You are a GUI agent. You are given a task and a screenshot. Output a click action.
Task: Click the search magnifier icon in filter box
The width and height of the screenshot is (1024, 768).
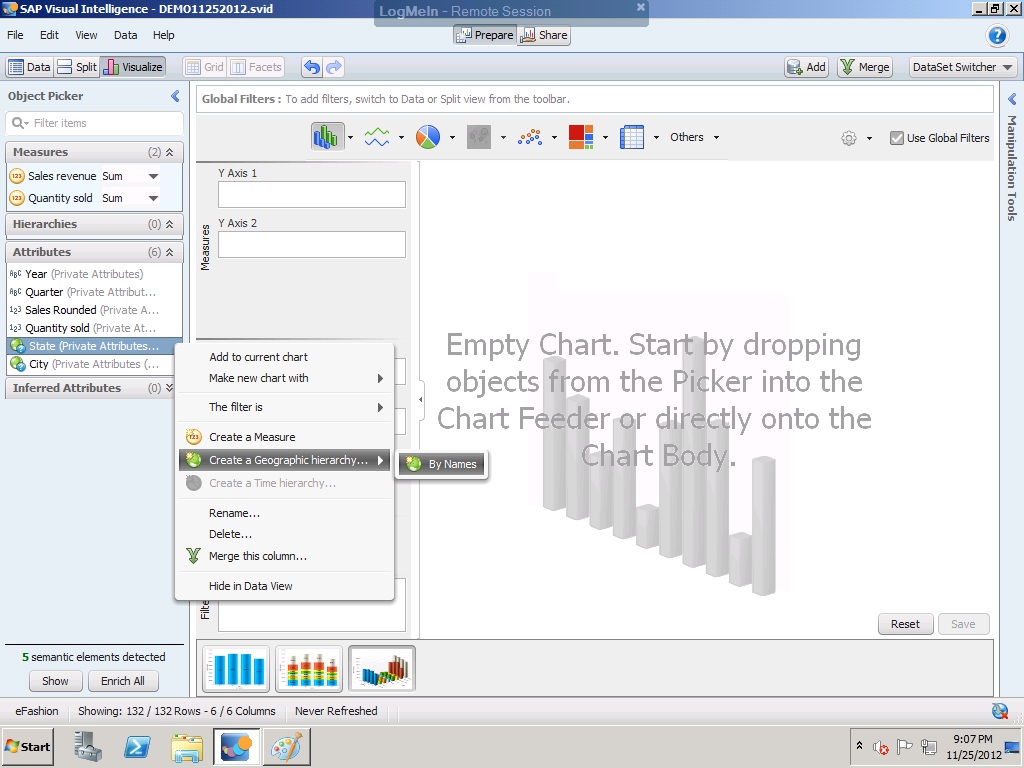(x=20, y=123)
